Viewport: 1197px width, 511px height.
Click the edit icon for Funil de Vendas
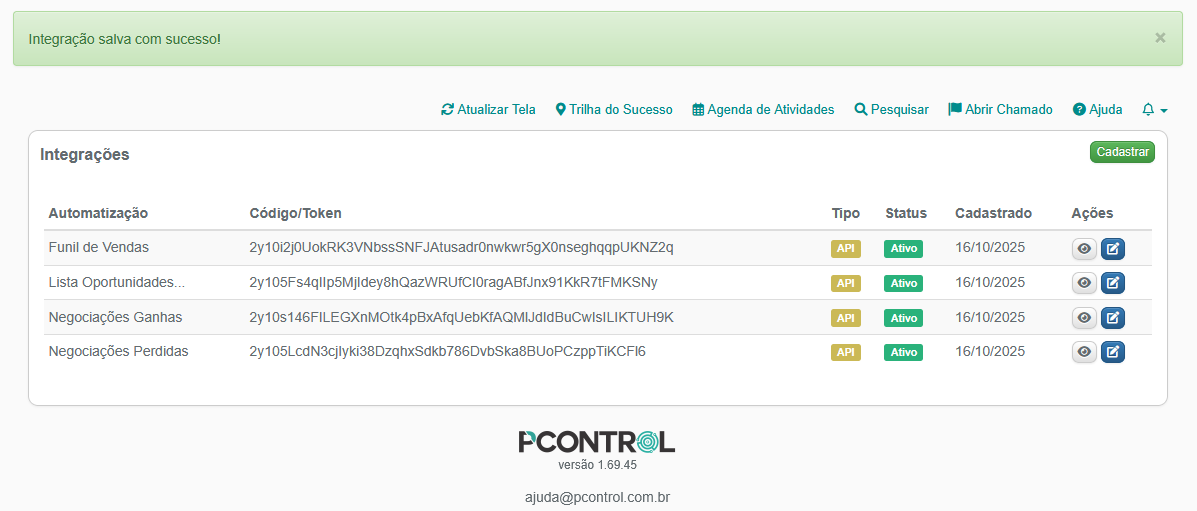pos(1112,249)
